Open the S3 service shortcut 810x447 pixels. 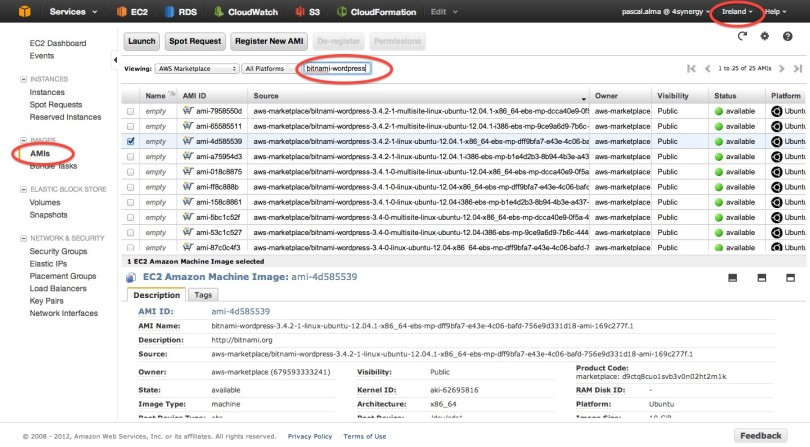(307, 11)
